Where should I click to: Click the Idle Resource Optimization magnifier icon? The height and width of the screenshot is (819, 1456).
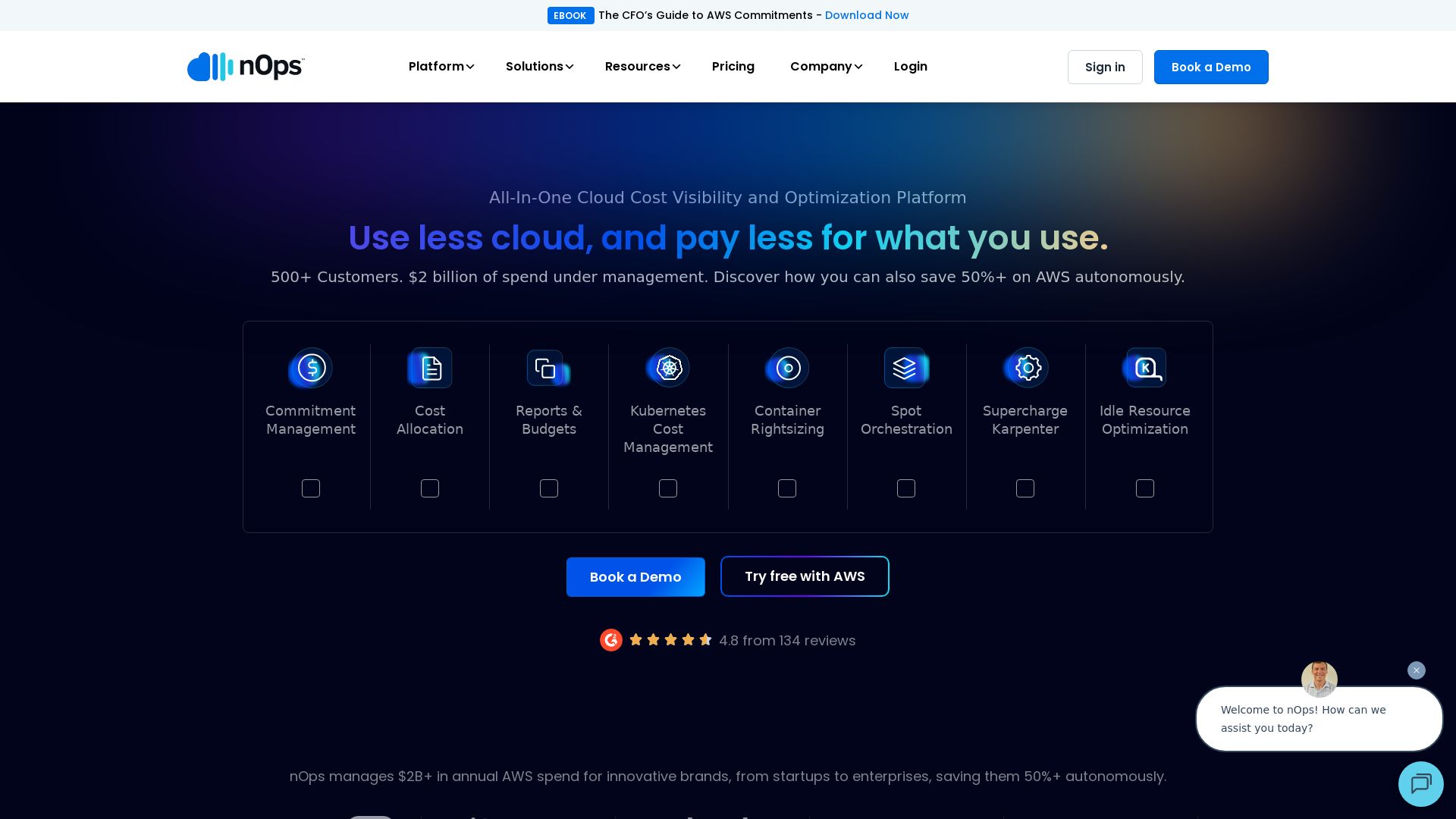(x=1145, y=368)
